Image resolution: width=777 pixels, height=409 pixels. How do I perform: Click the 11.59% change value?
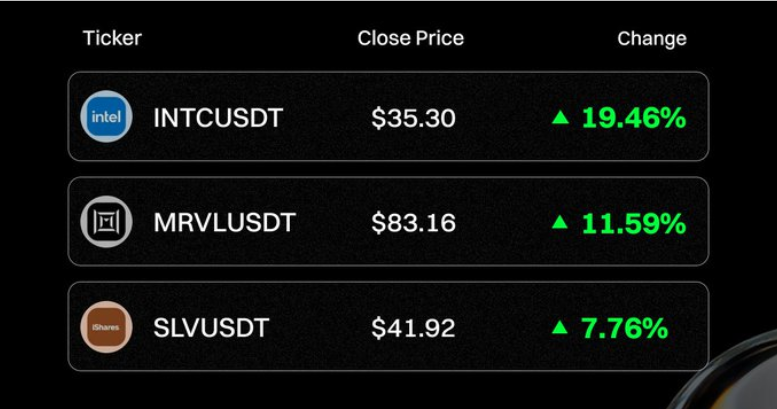(x=634, y=223)
